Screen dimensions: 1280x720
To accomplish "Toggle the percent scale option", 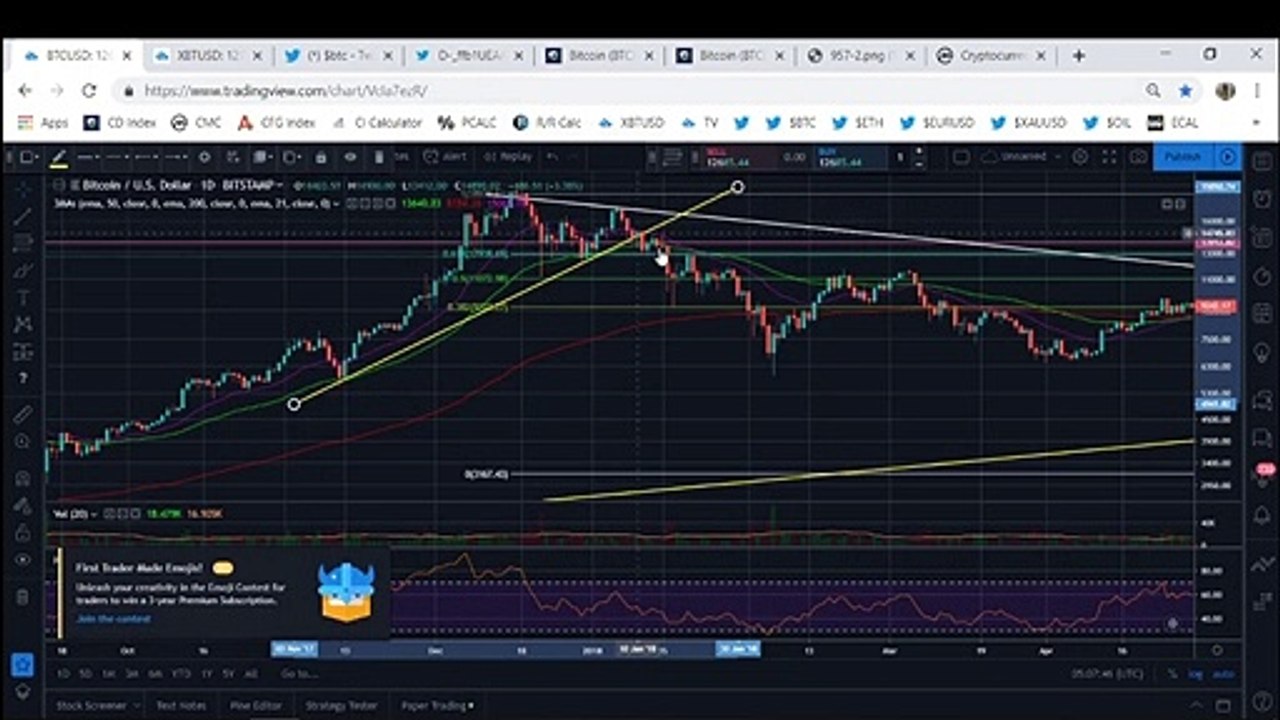I will click(1173, 674).
